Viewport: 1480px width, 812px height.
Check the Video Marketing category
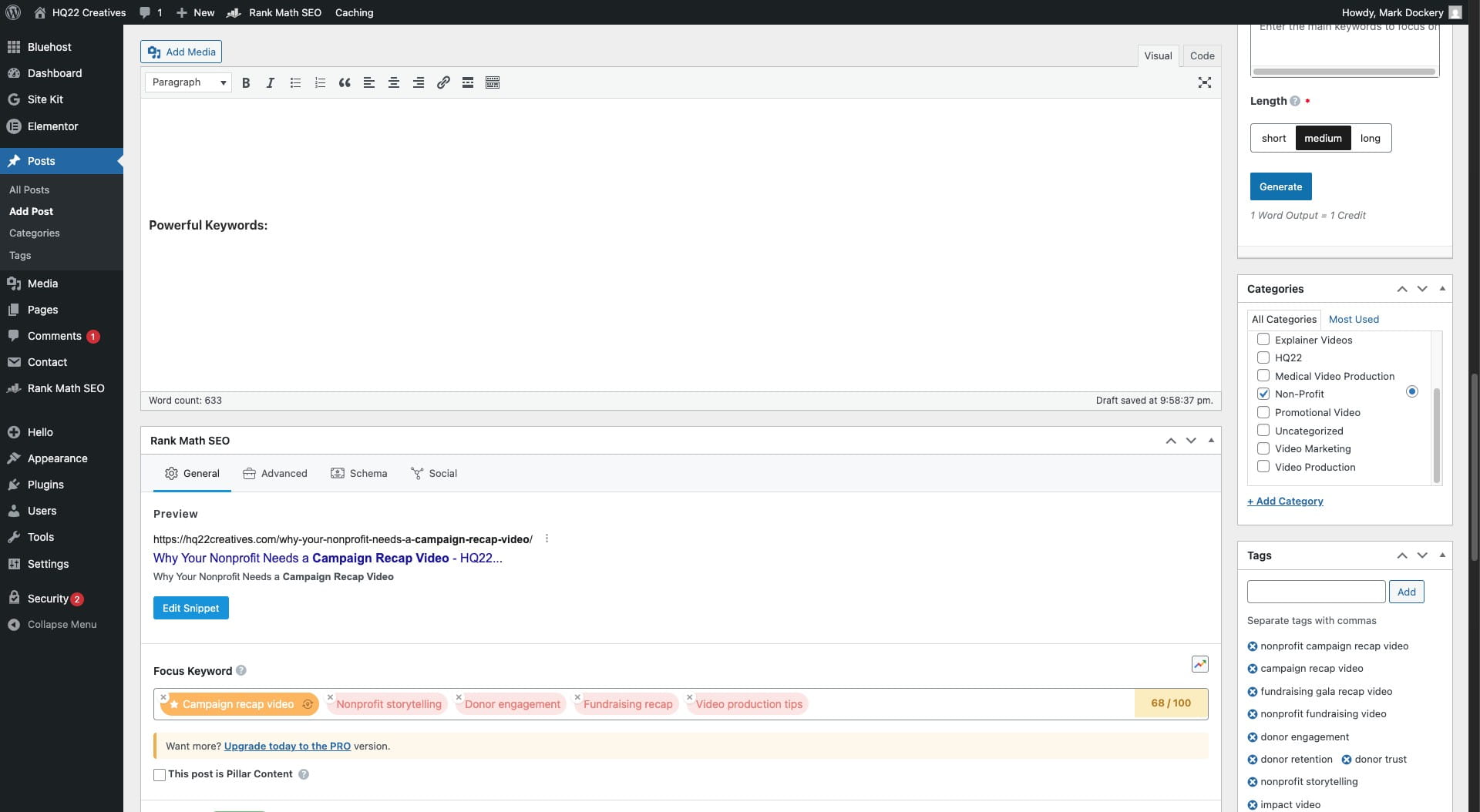(1263, 448)
